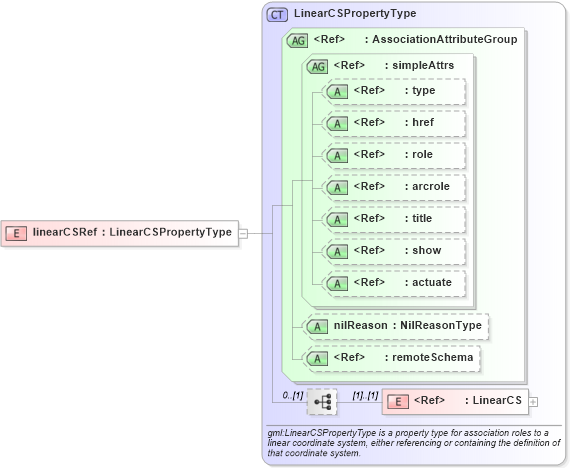Click the E icon of linearCSRef element

(x=16, y=233)
